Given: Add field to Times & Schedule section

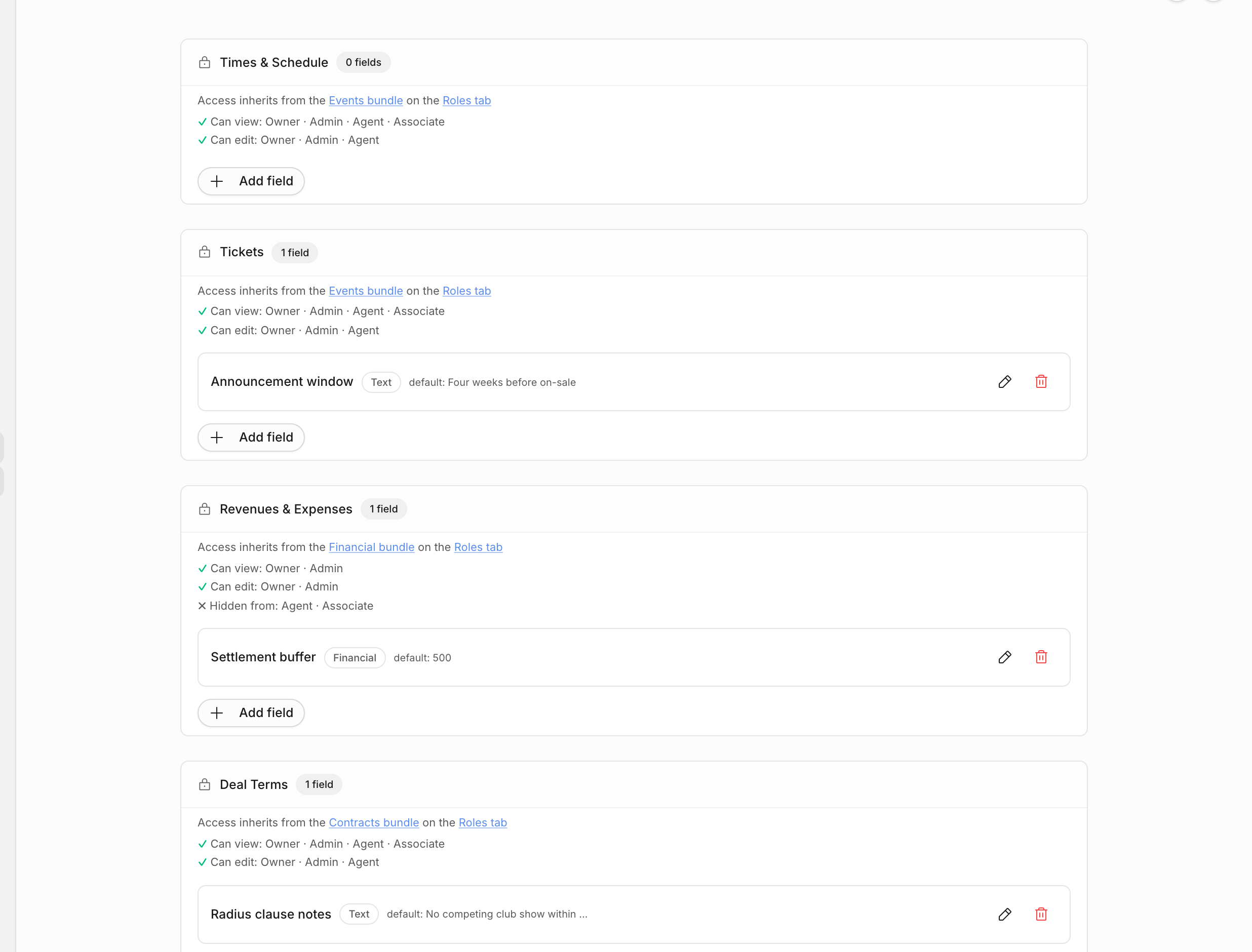Looking at the screenshot, I should point(251,181).
